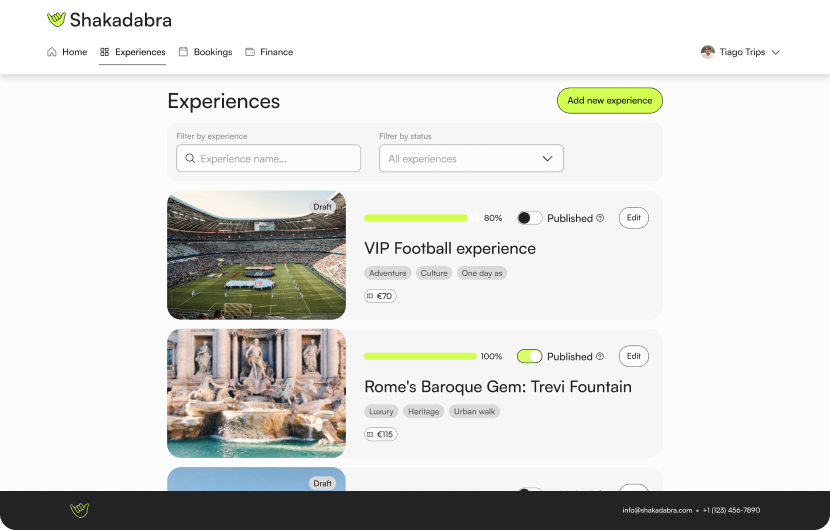Image resolution: width=830 pixels, height=530 pixels.
Task: Toggle Published on the third experience card
Action: 529,489
